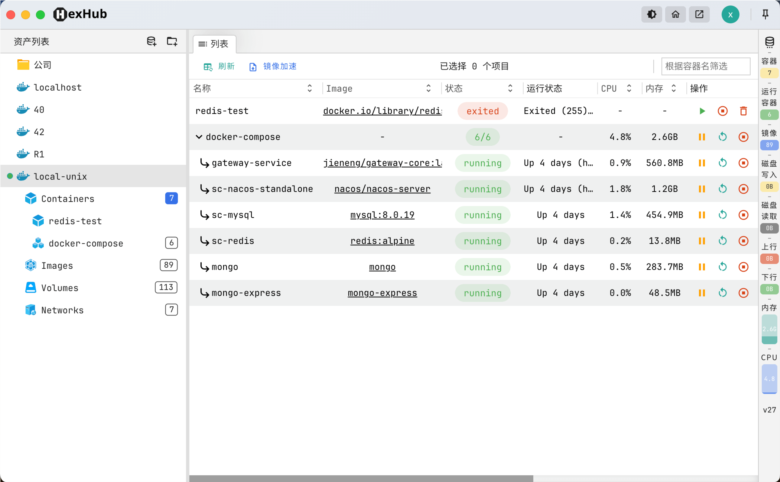Toggle the dark/light theme icon
Screen dimensions: 780x482
(652, 14)
